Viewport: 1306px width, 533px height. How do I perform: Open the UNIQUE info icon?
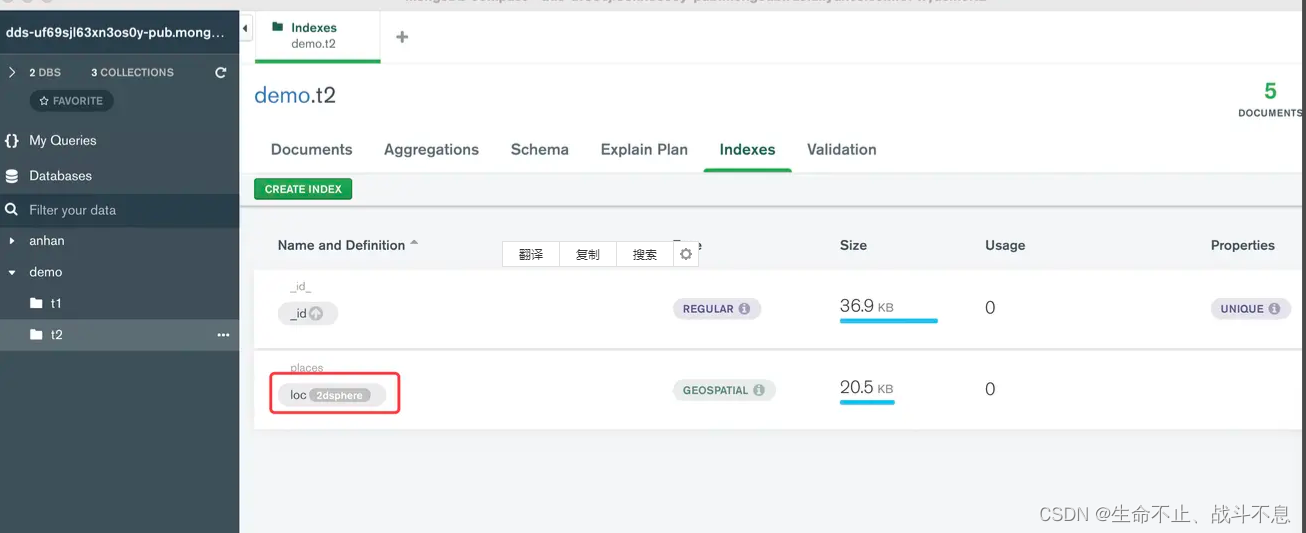[x=1274, y=309]
